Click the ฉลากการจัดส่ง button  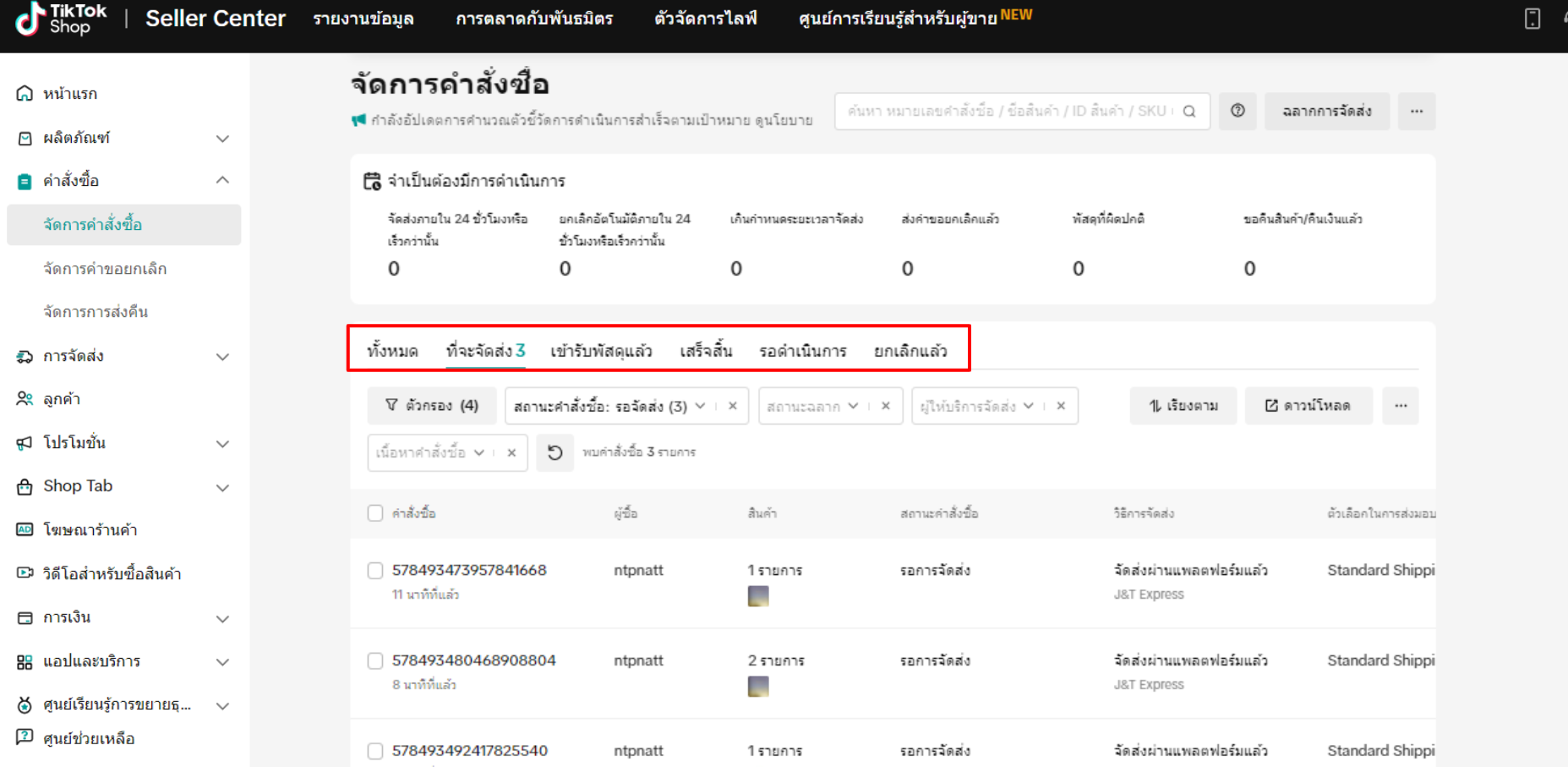pos(1326,111)
